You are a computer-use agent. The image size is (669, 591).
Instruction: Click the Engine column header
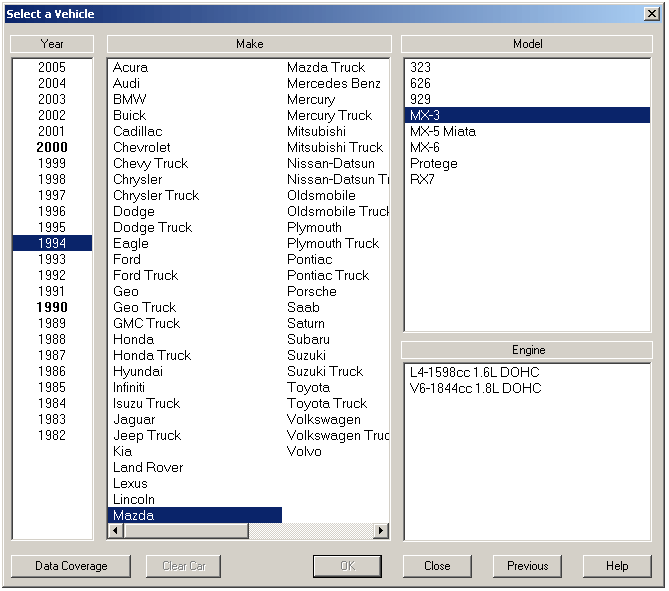coord(527,350)
